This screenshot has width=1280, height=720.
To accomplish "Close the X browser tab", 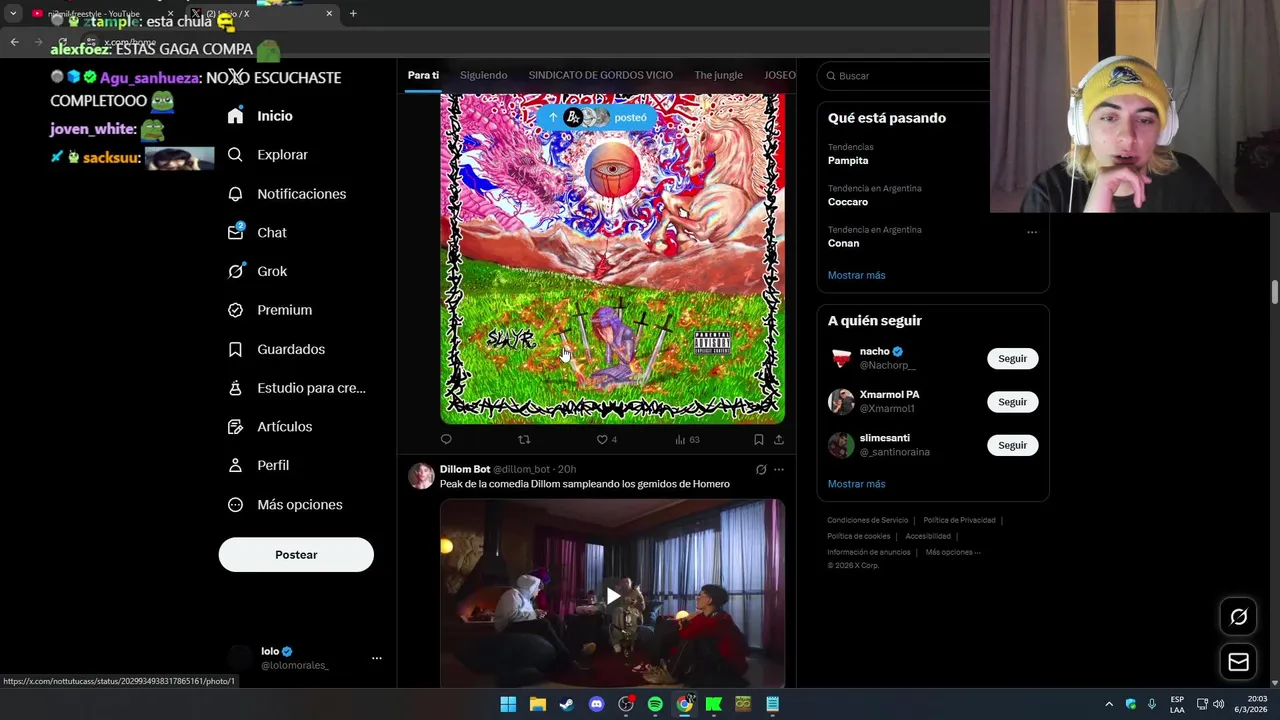I will click(329, 14).
